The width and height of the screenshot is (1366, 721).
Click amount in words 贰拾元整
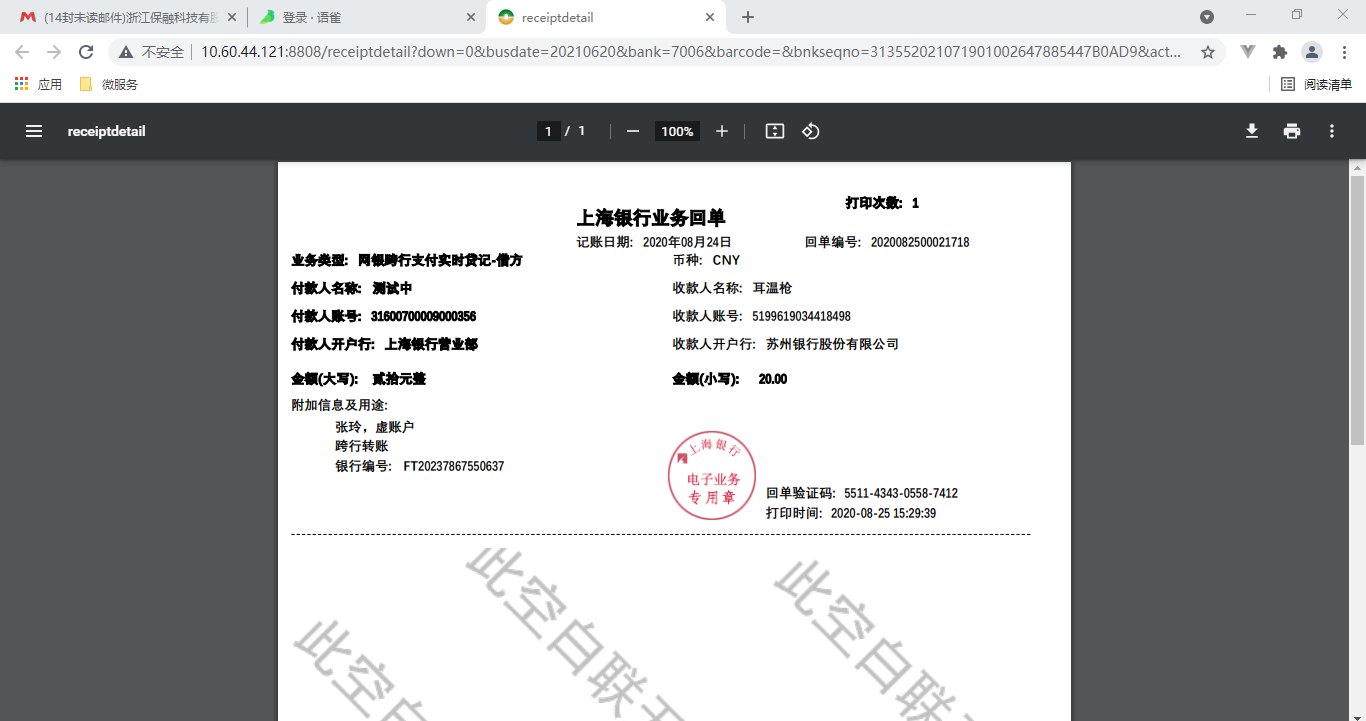point(399,379)
